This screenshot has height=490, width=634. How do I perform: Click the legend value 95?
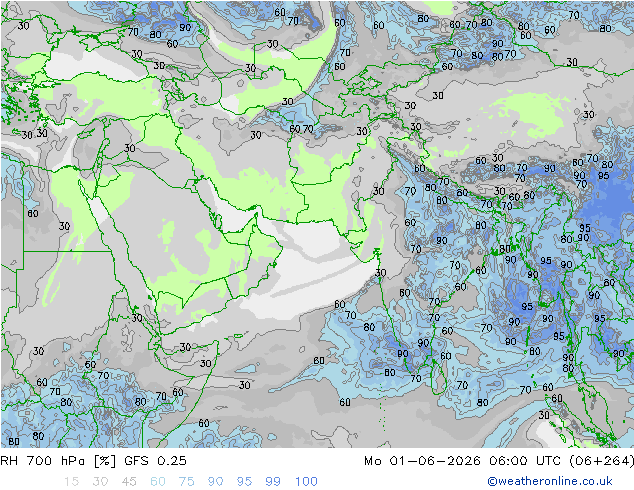click(x=244, y=482)
